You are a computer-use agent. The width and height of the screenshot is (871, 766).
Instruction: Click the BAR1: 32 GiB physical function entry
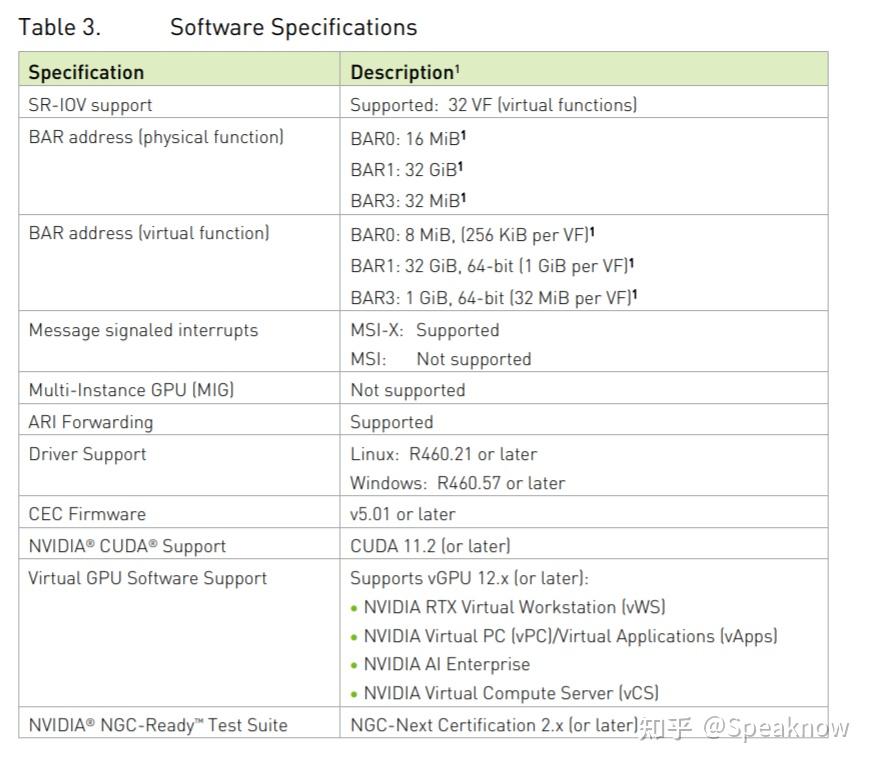point(406,169)
